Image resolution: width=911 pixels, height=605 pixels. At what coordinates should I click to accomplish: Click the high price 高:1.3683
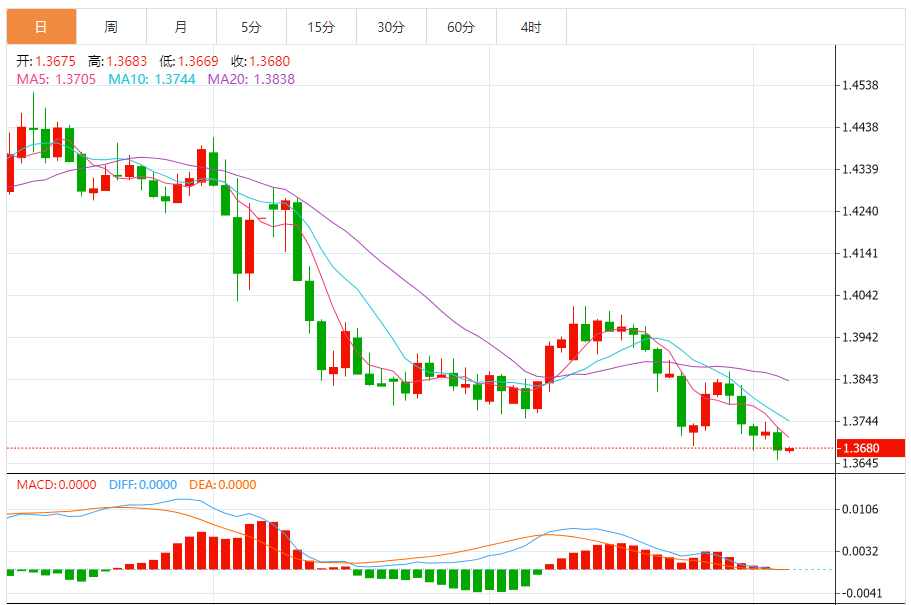point(117,61)
